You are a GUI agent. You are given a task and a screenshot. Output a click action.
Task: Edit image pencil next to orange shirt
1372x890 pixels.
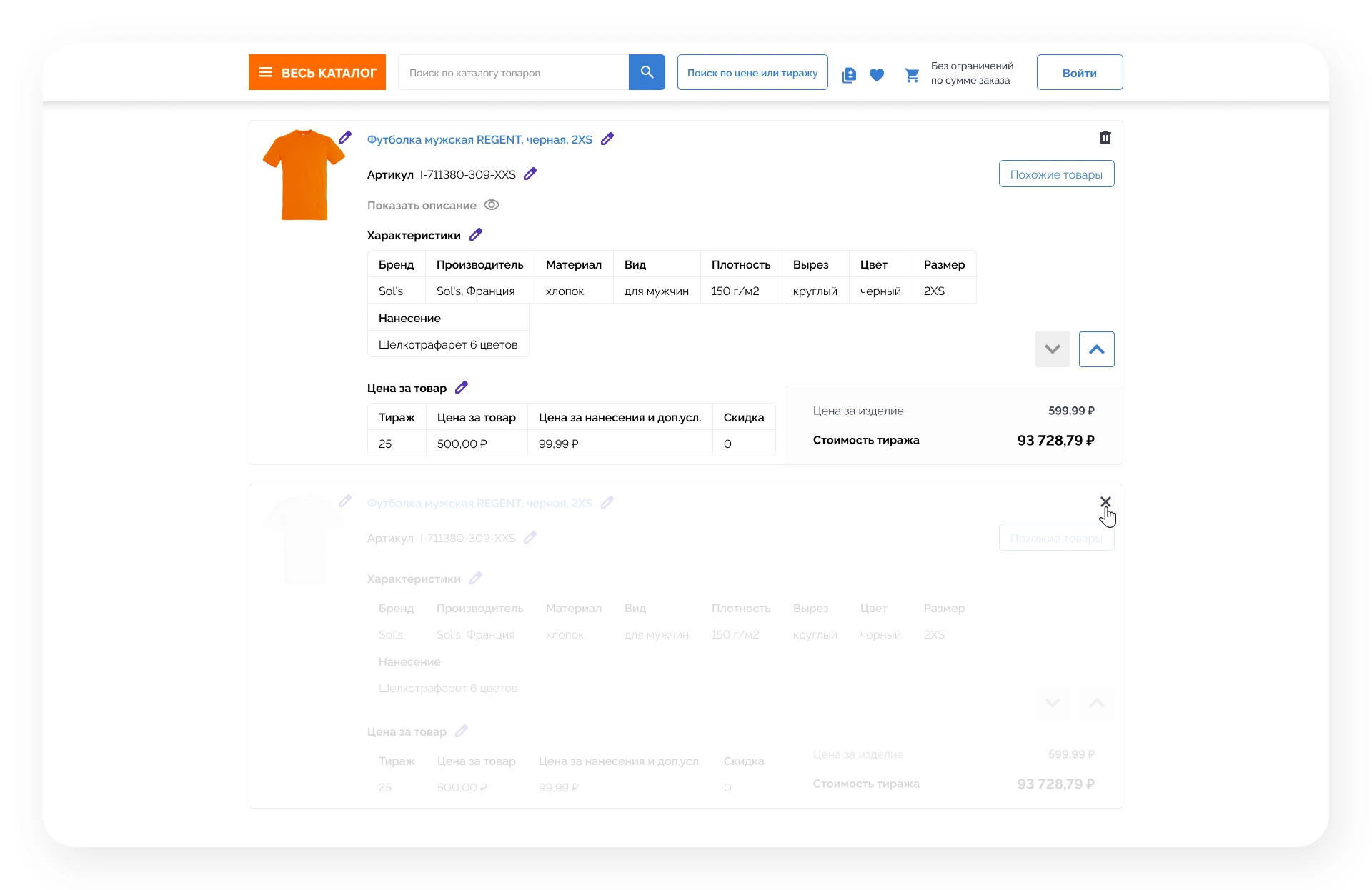(345, 137)
